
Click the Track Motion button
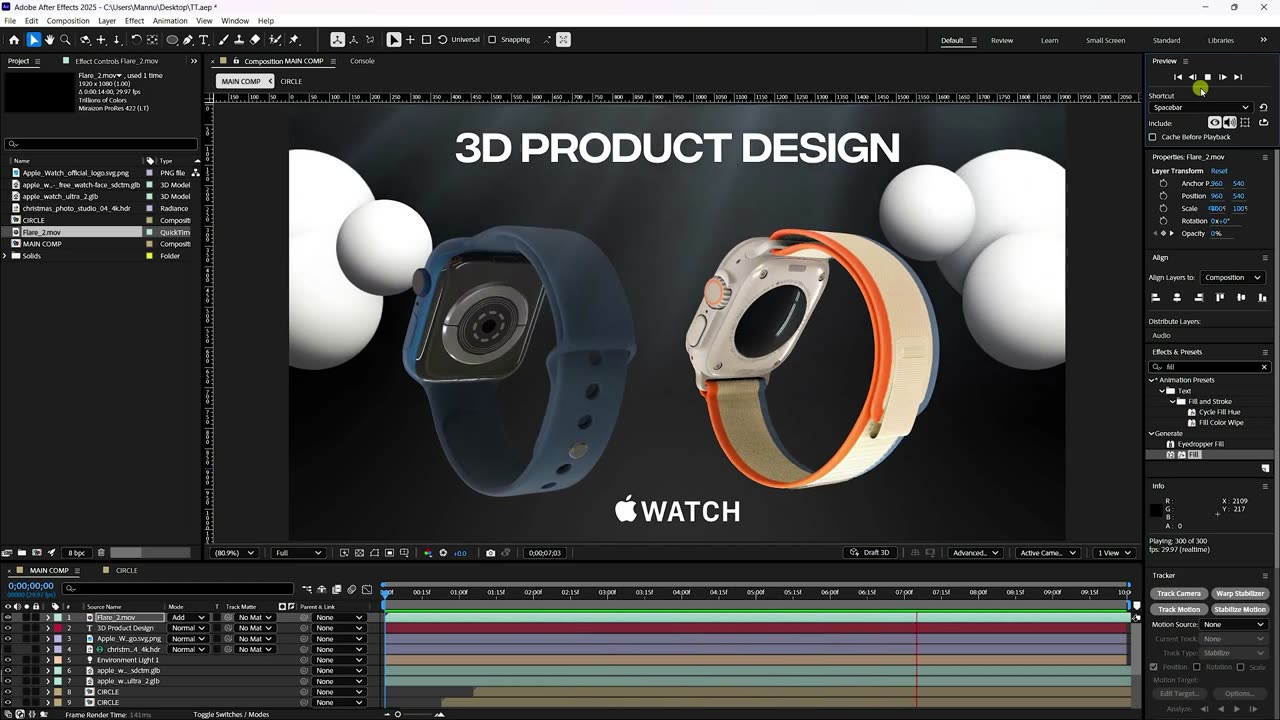(1179, 609)
